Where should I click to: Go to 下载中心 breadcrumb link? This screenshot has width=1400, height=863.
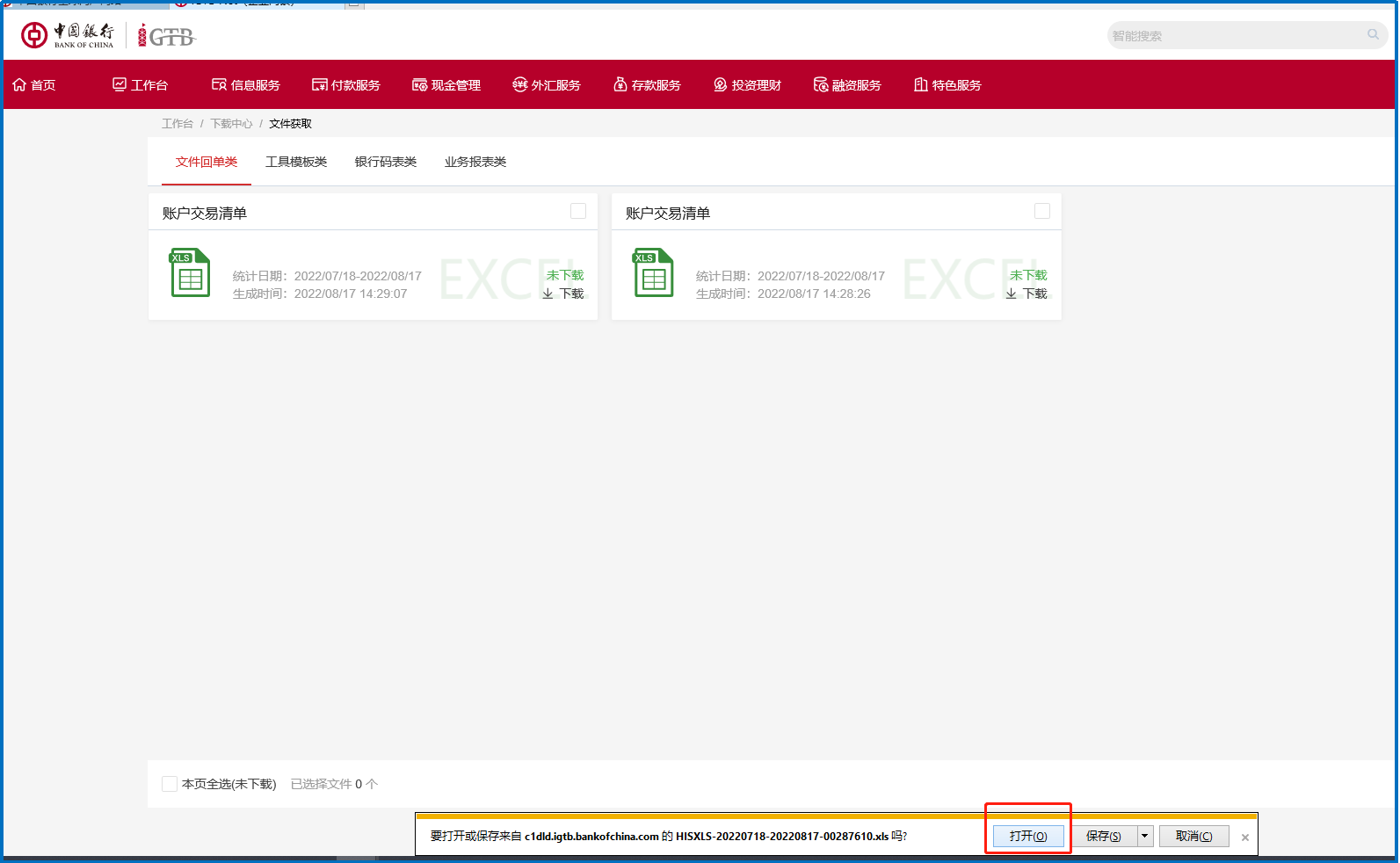click(x=231, y=124)
